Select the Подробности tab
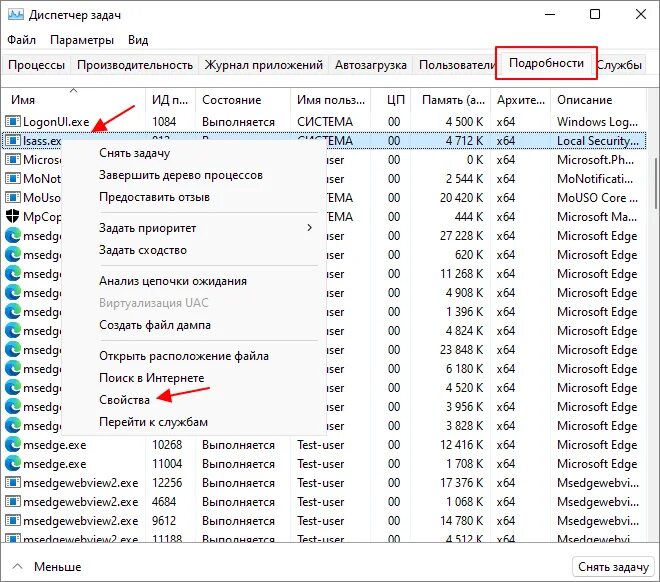Image resolution: width=660 pixels, height=582 pixels. pos(546,63)
